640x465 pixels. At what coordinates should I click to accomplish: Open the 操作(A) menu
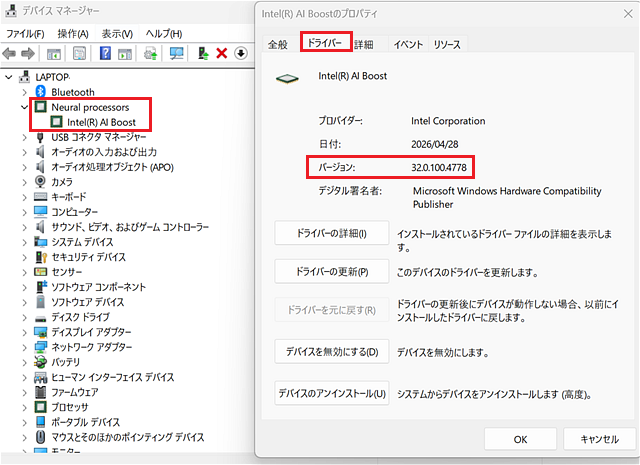(x=73, y=33)
